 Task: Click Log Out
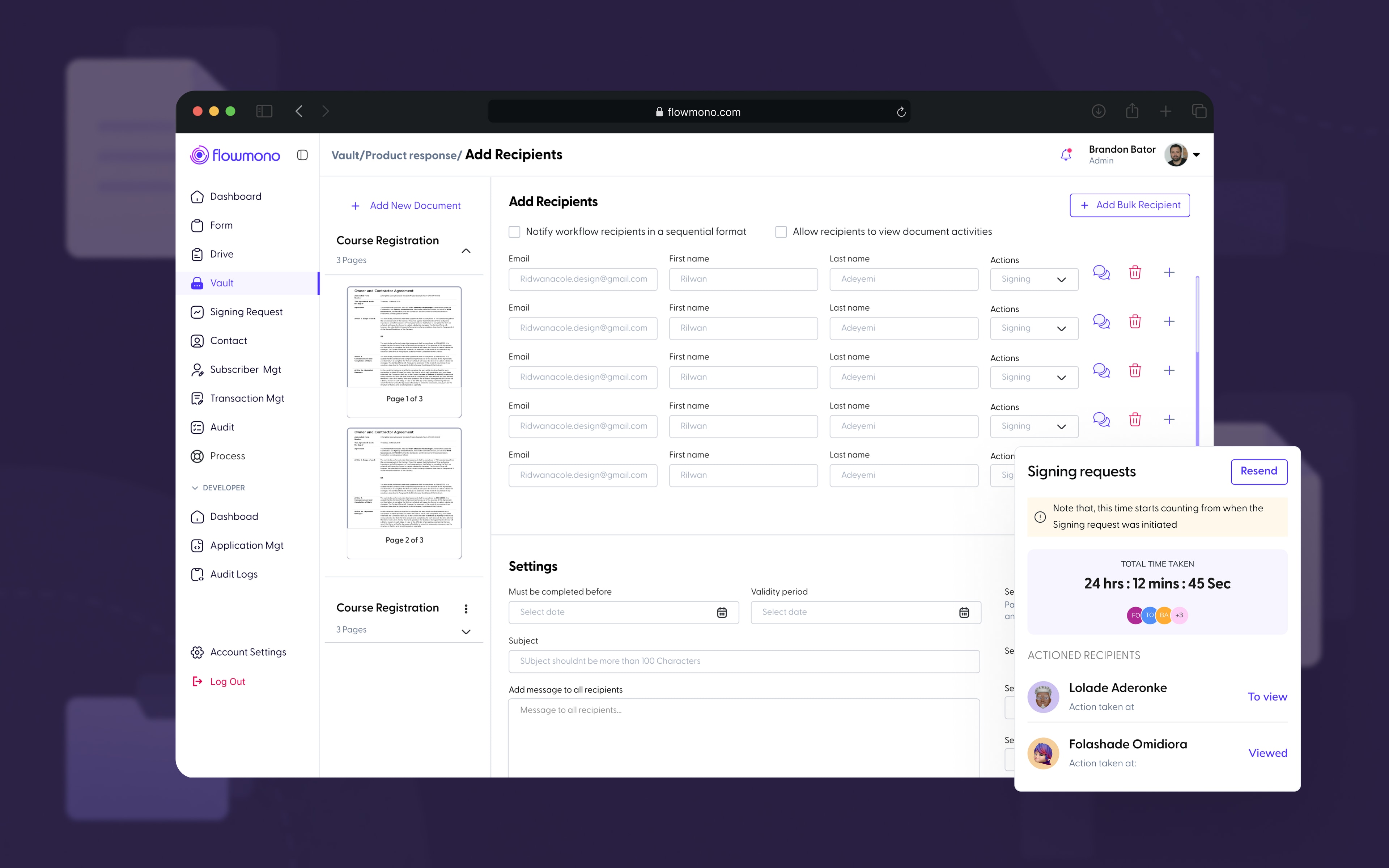(x=219, y=681)
